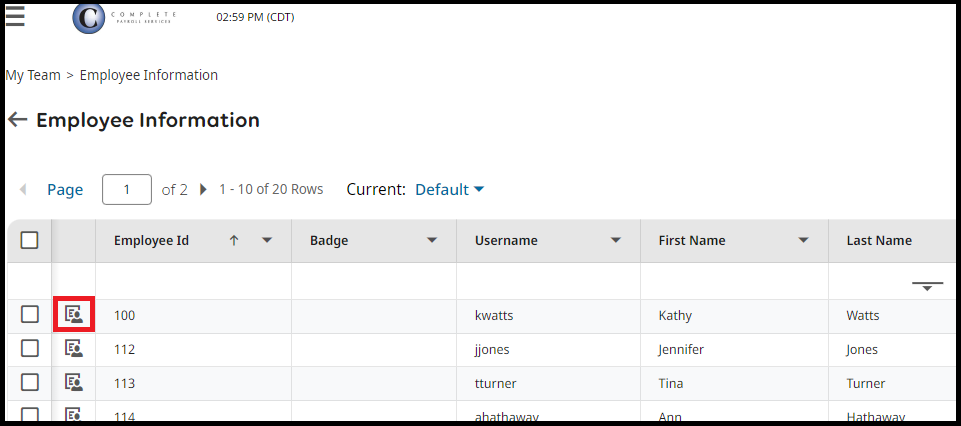Click the Complete Payroll Services logo
This screenshot has height=426, width=961.
coord(125,17)
